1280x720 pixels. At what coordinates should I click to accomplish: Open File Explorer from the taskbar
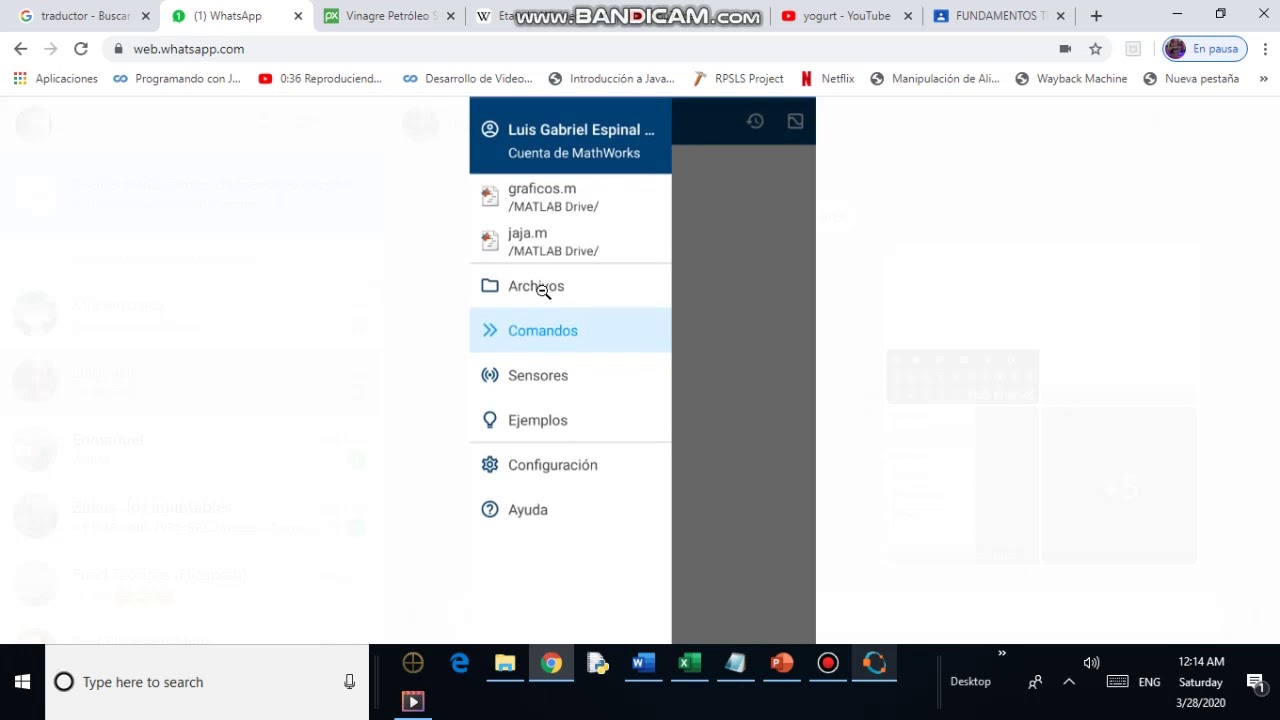[505, 663]
